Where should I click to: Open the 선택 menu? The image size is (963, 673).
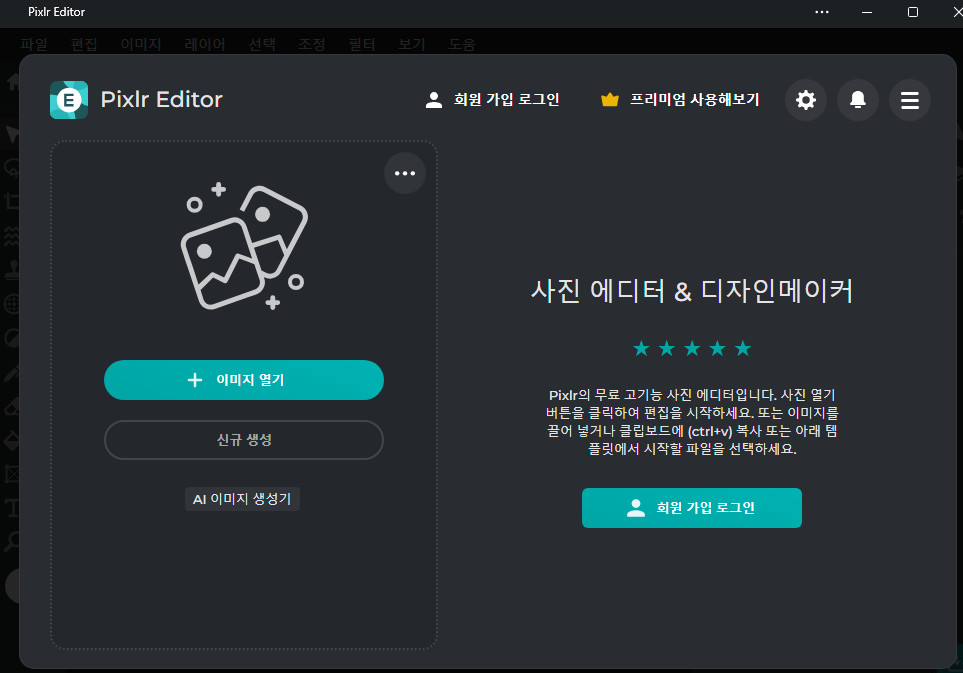coord(262,44)
